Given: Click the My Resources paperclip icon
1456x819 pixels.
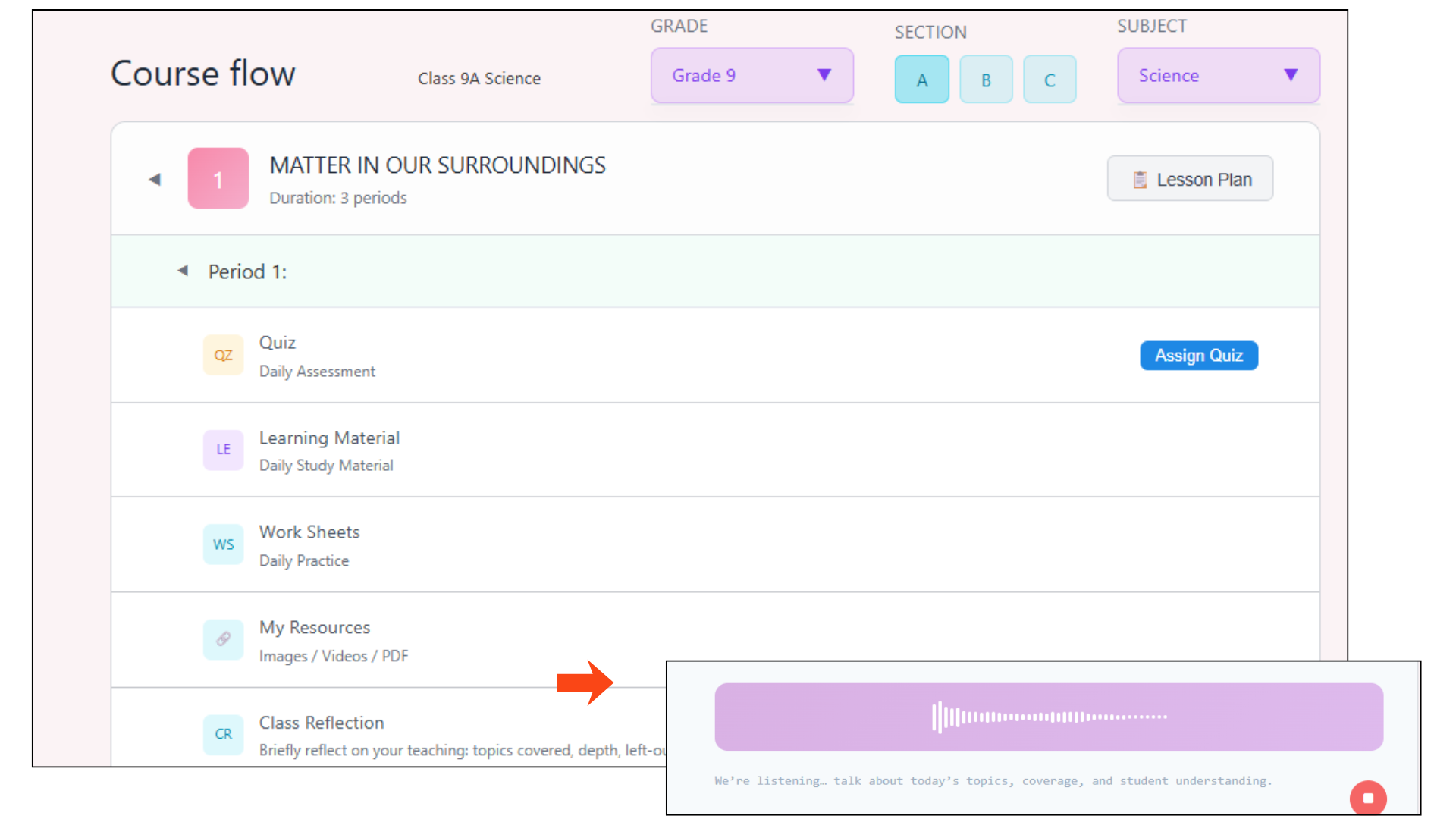Looking at the screenshot, I should [223, 639].
